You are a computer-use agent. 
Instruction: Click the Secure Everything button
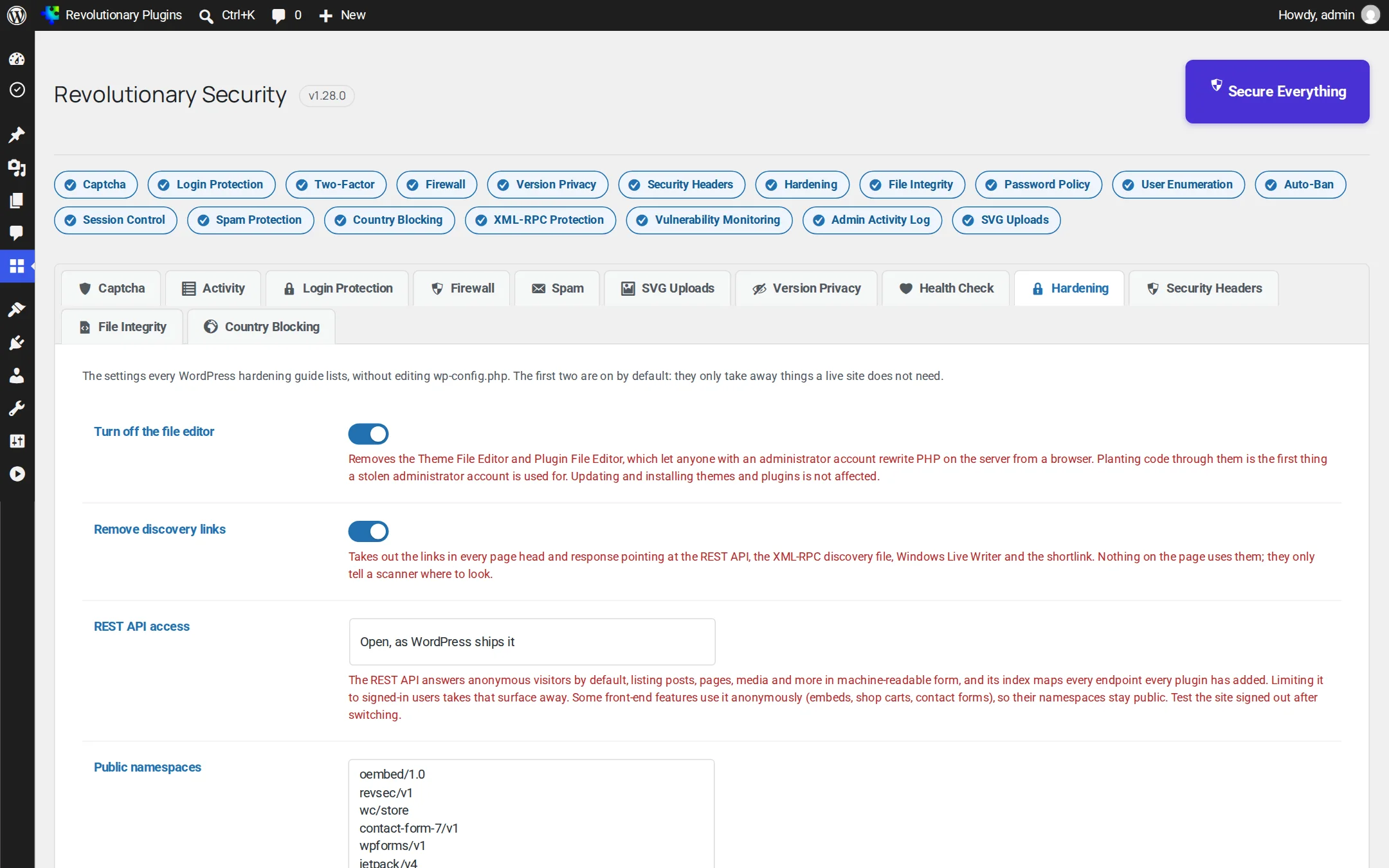(x=1277, y=91)
